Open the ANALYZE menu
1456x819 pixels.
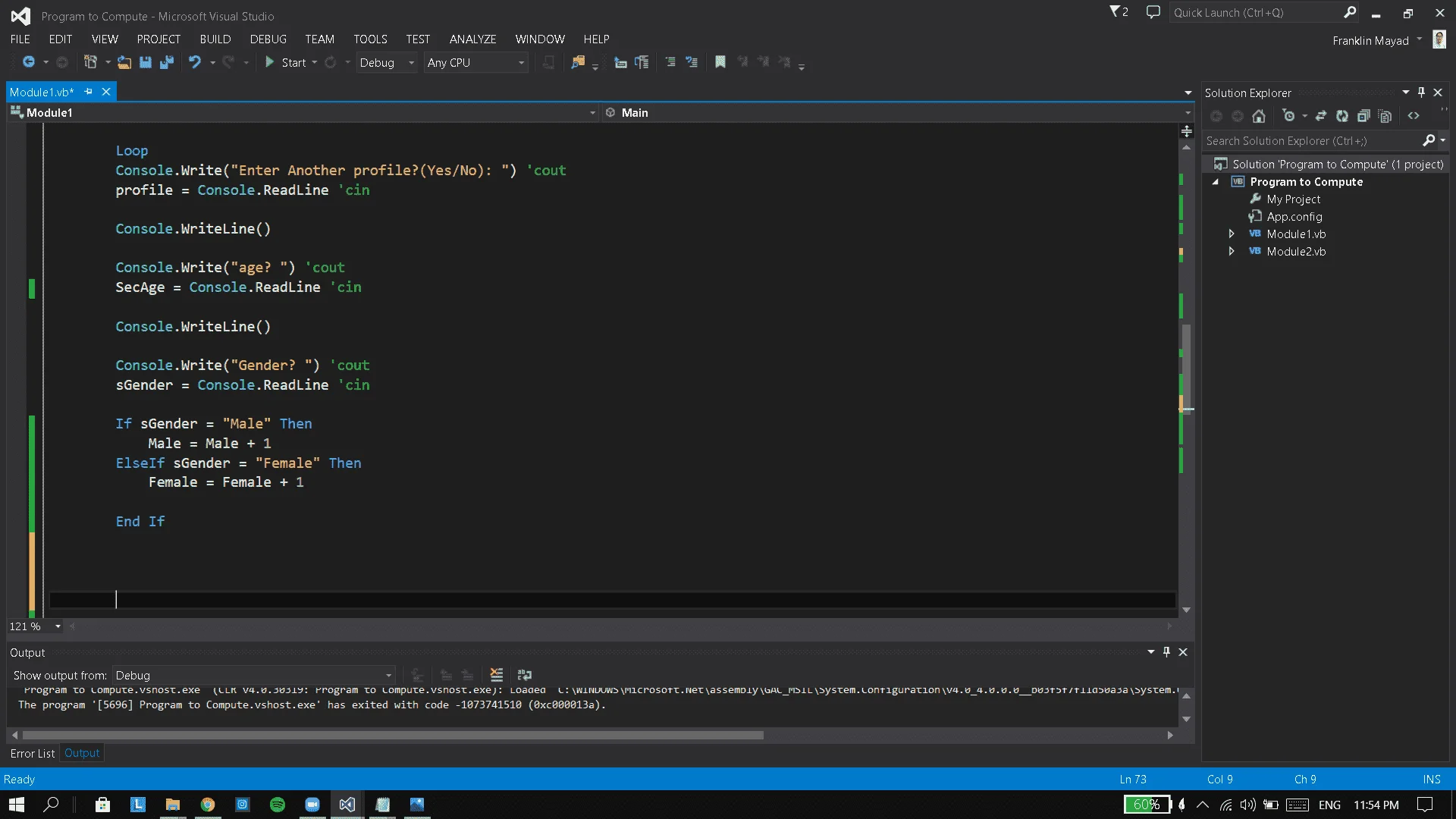[x=472, y=39]
